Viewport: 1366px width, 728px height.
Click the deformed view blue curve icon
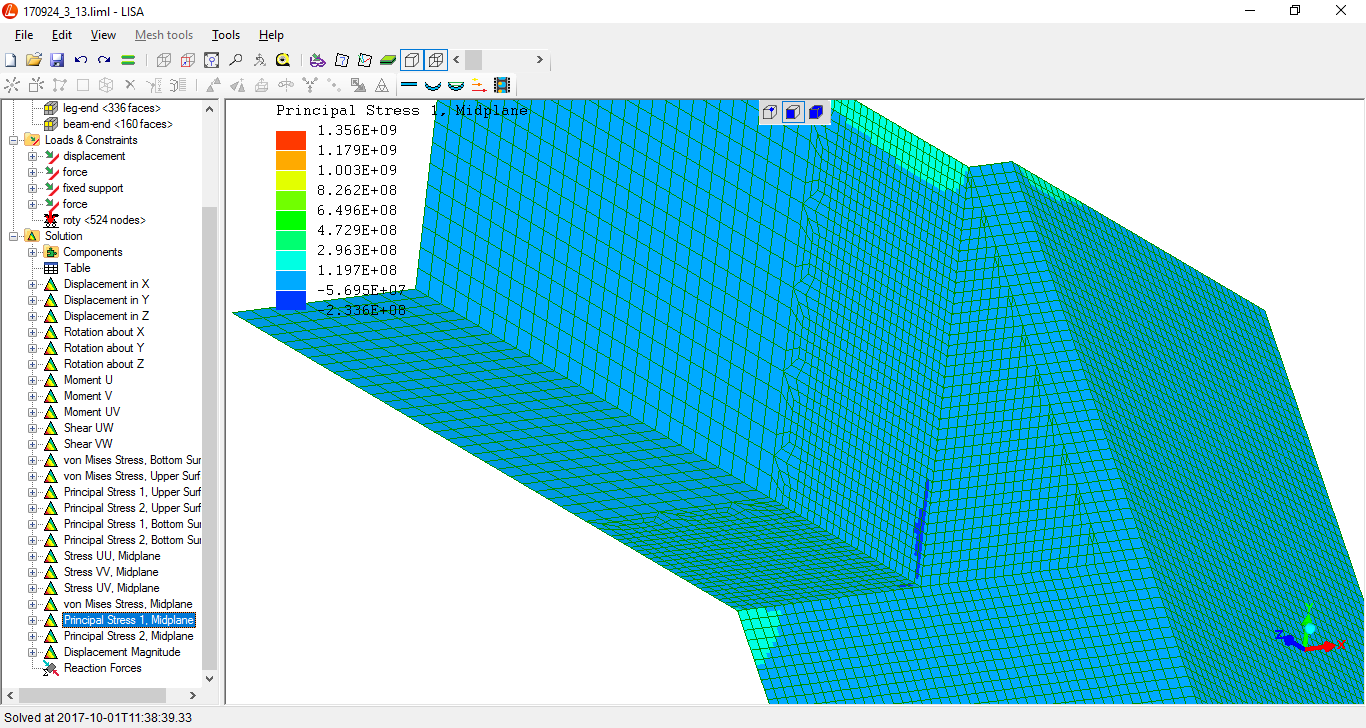432,85
